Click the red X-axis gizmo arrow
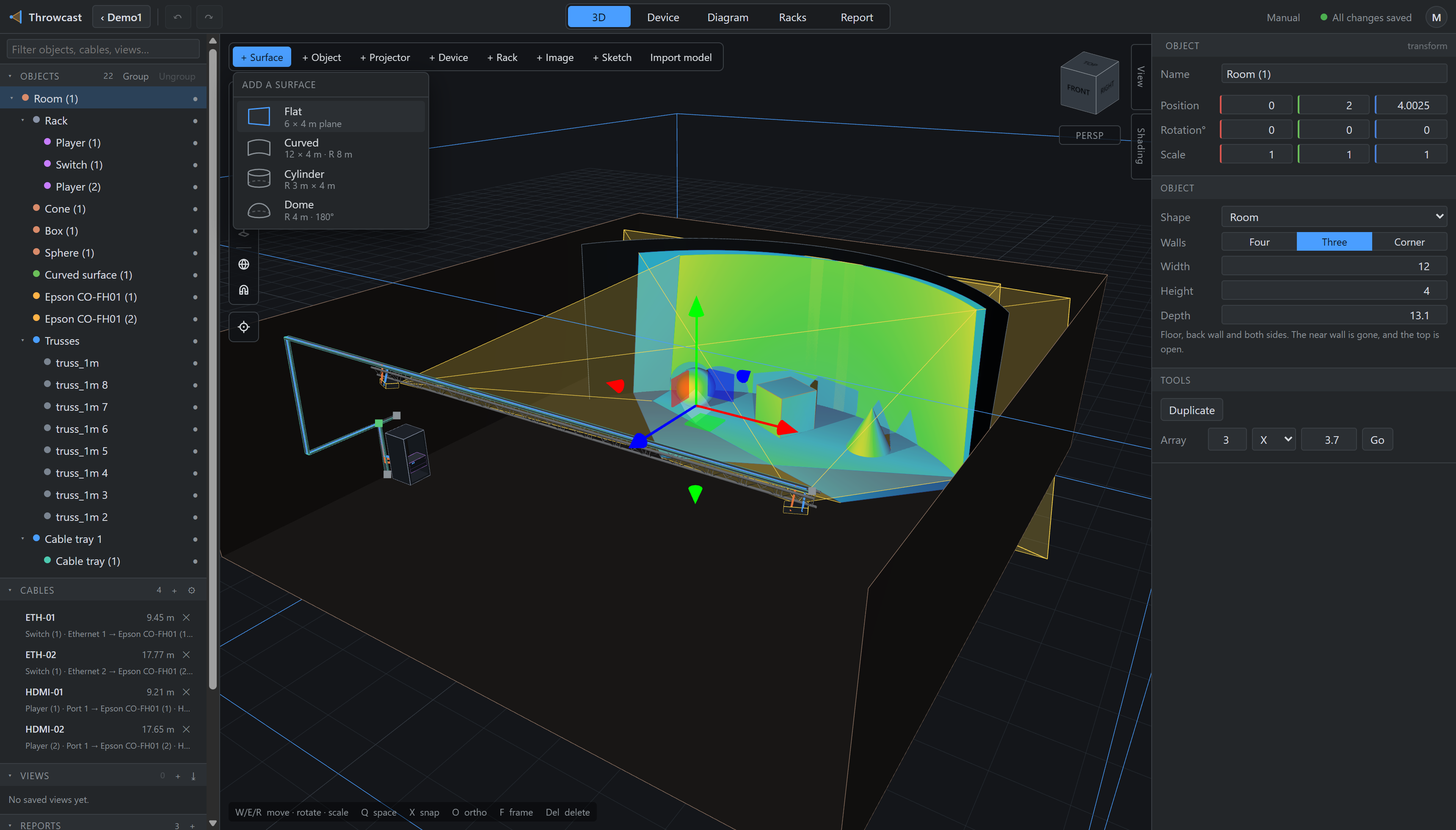The height and width of the screenshot is (830, 1456). point(787,428)
